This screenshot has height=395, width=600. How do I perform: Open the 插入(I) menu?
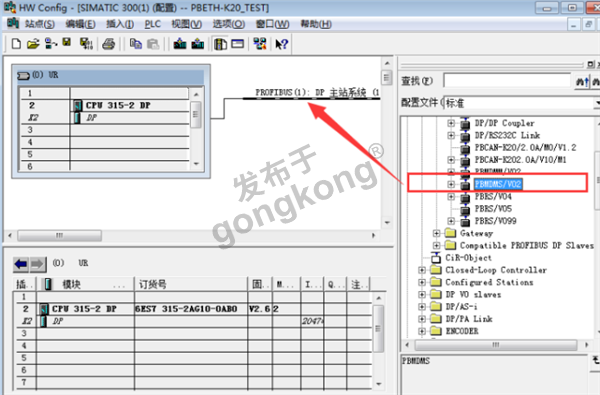pos(120,24)
